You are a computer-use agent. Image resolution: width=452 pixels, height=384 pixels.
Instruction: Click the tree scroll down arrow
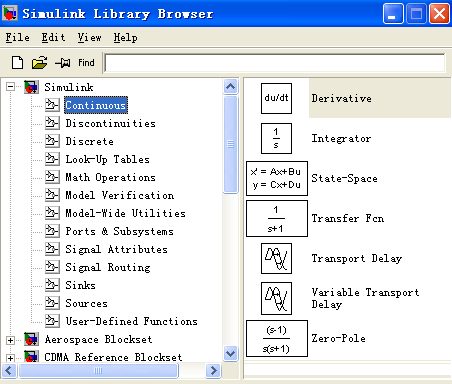[x=231, y=353]
